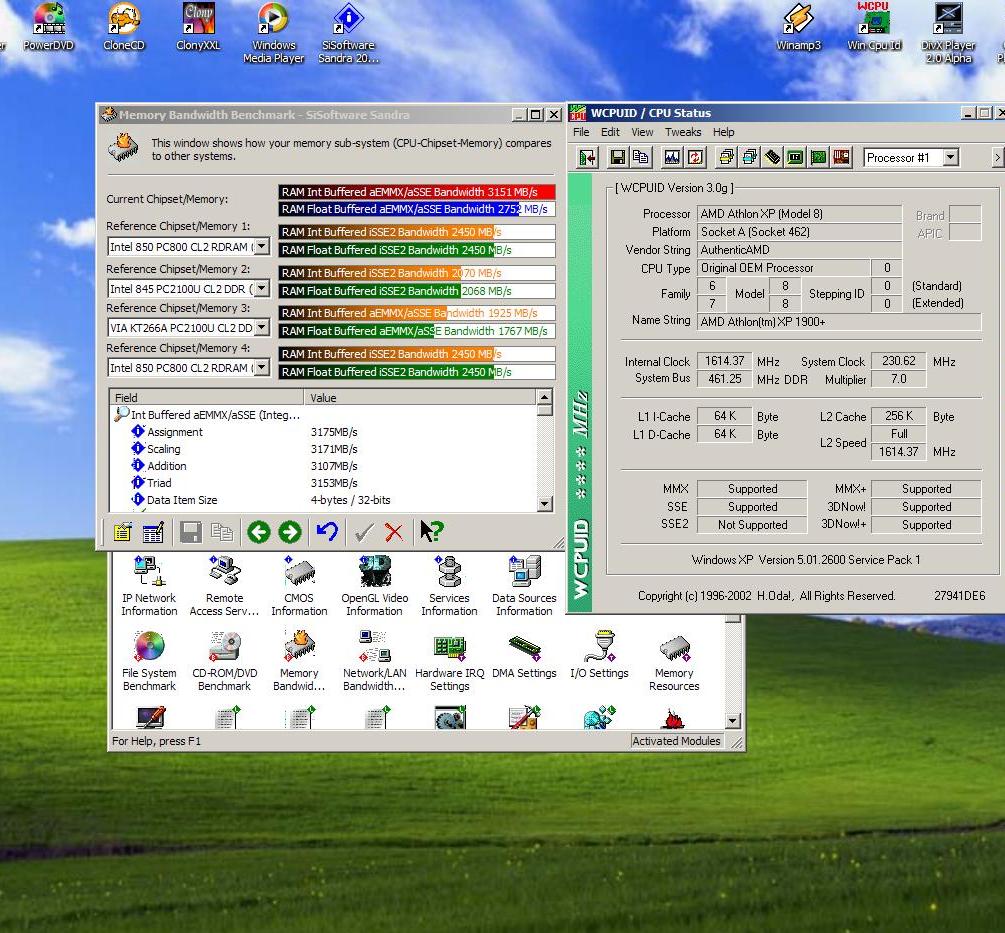This screenshot has height=933, width=1005.
Task: Click the yellow notepad options icon in Sandra toolbar
Action: point(122,532)
